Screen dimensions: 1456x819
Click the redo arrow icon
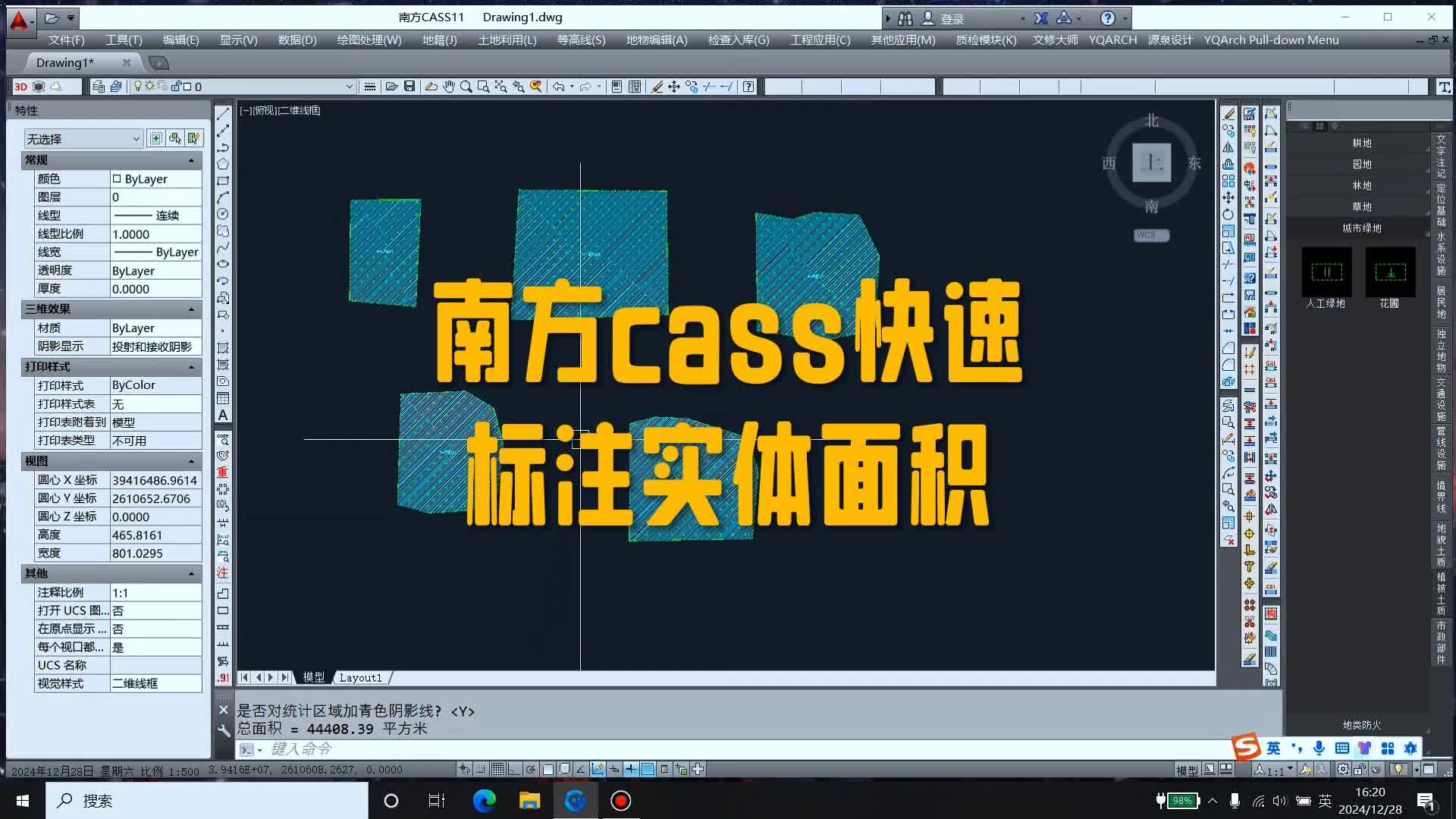(585, 86)
